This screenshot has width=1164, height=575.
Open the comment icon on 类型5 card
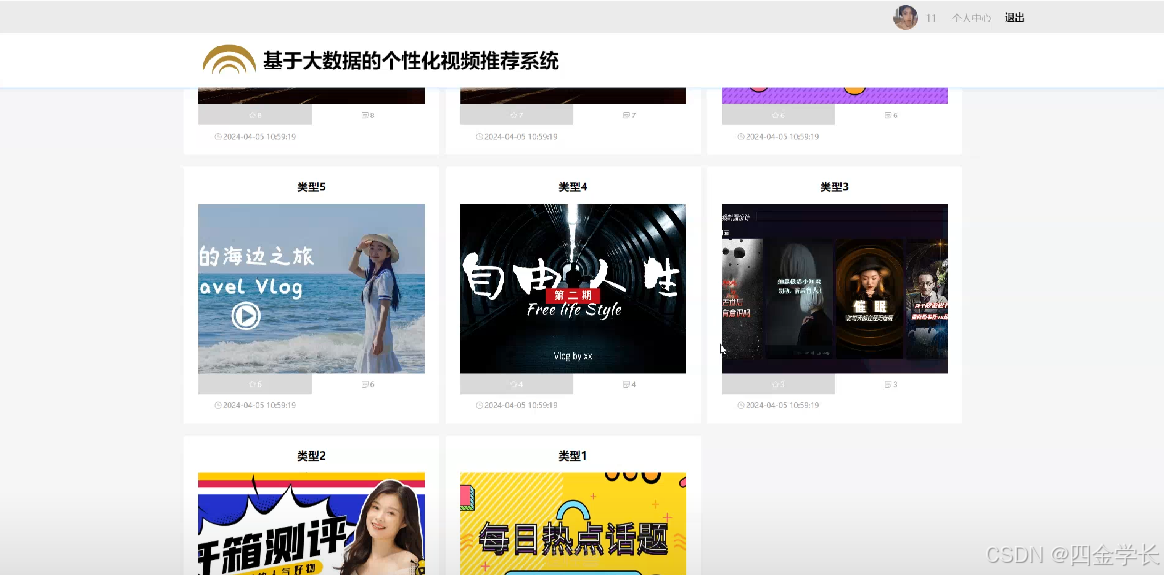click(364, 384)
